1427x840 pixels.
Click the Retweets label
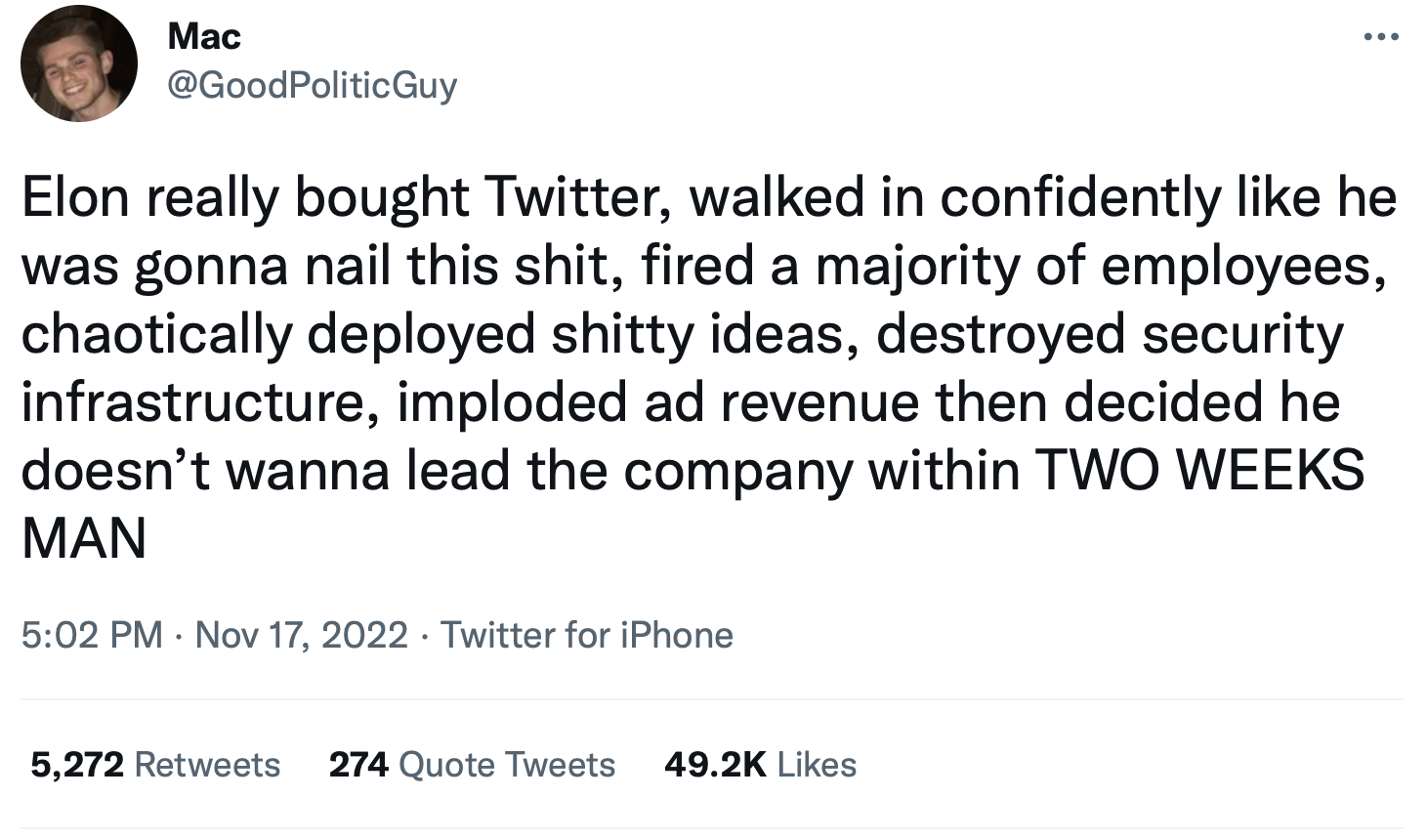tap(207, 764)
